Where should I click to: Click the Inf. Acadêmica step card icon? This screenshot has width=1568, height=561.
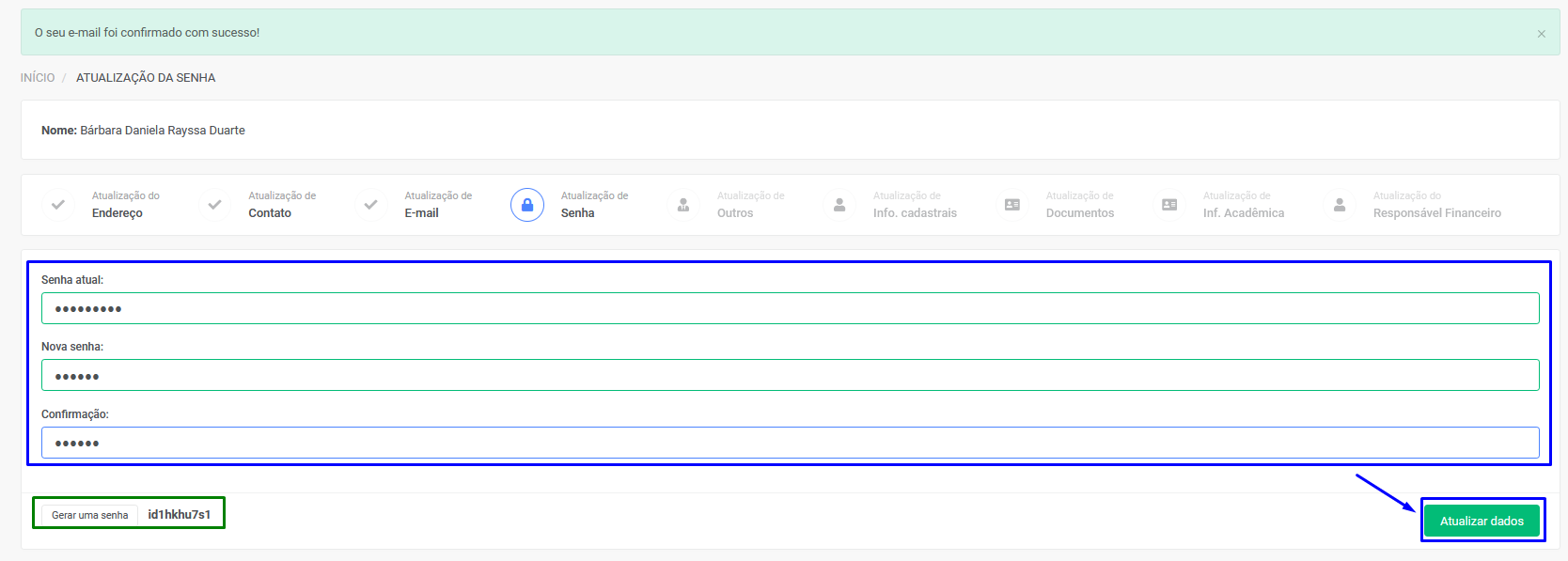[x=1169, y=205]
